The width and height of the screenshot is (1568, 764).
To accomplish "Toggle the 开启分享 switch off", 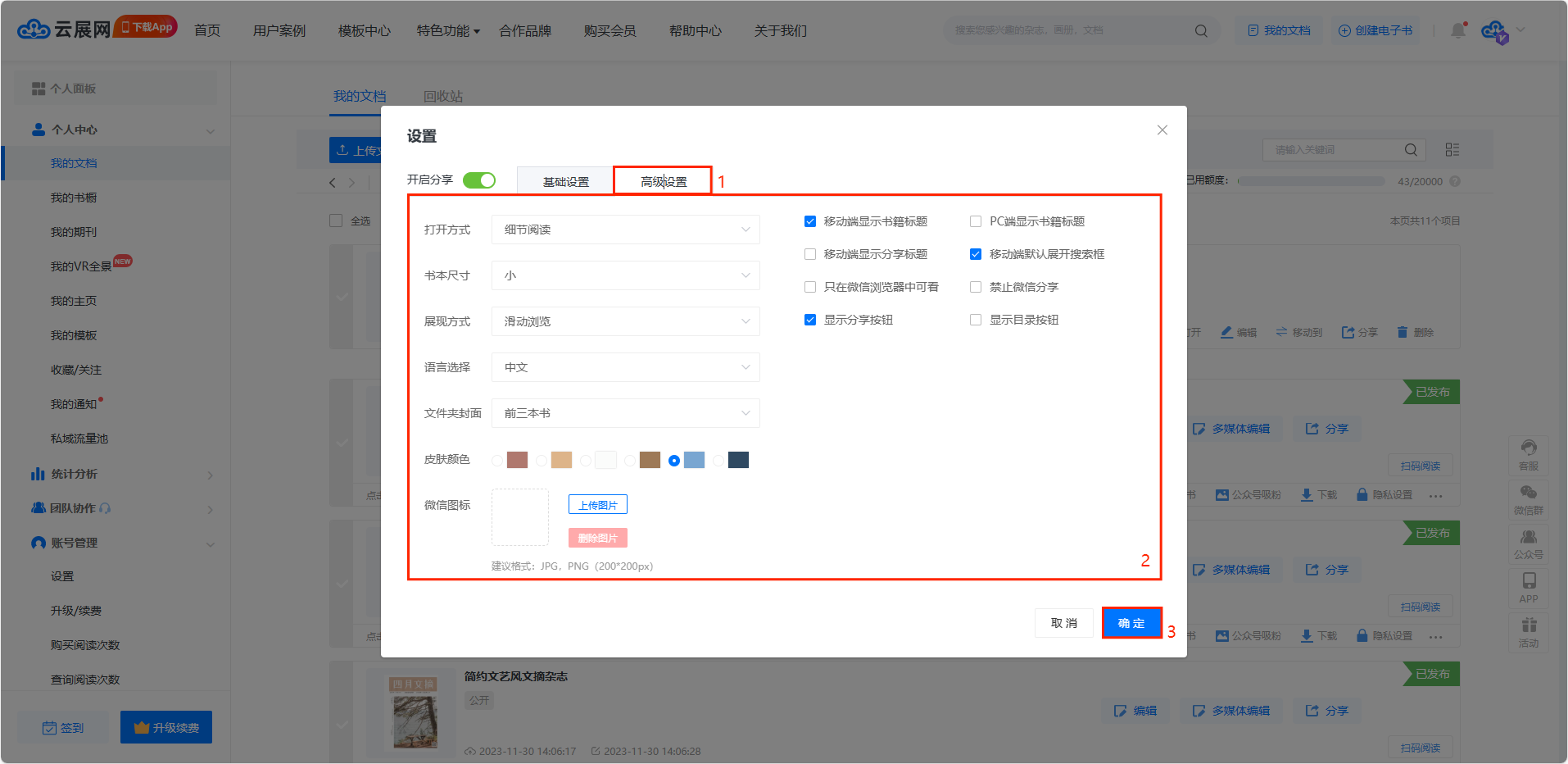I will point(479,180).
